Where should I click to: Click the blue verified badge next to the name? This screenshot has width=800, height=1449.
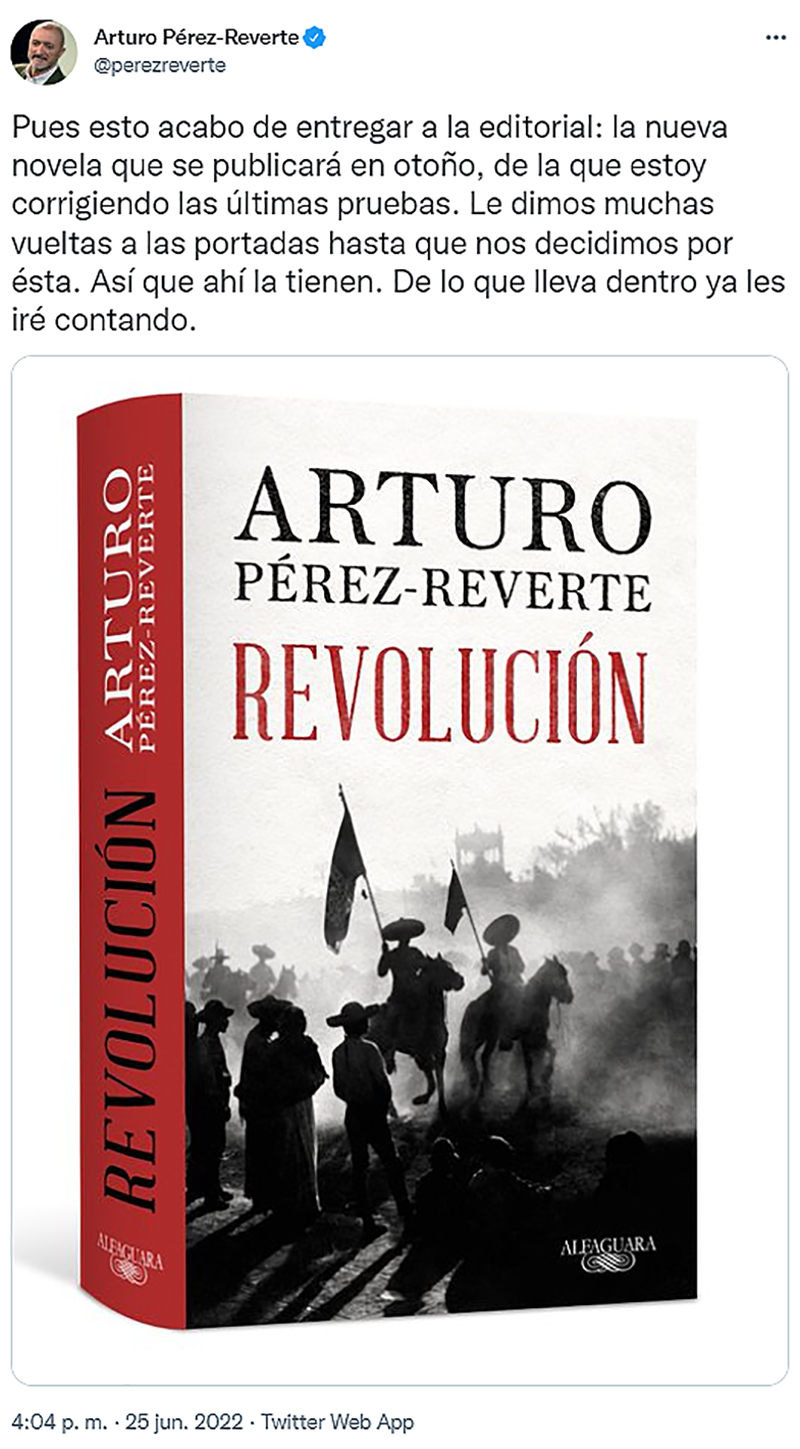click(316, 38)
